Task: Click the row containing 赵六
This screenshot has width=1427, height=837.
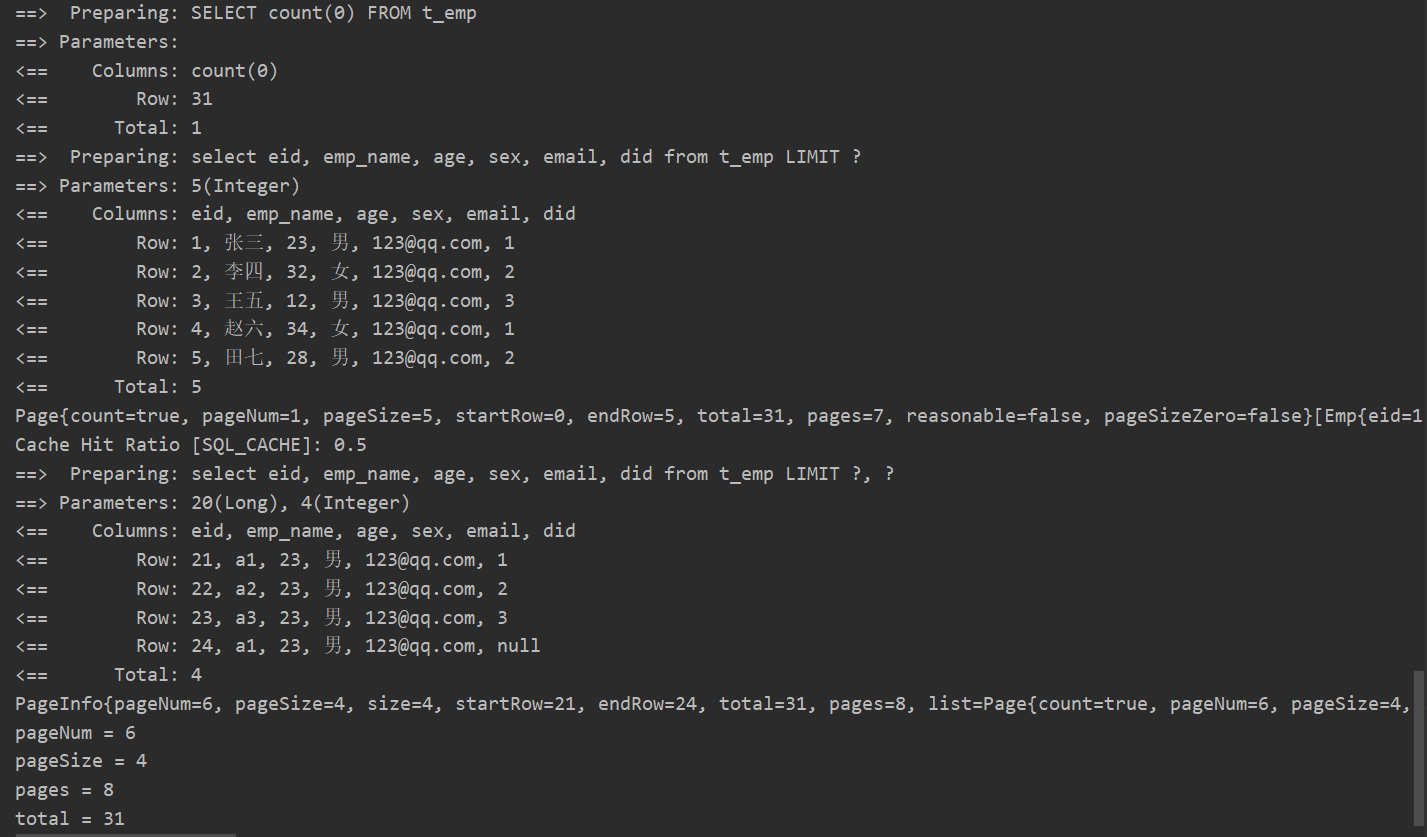Action: pos(325,329)
